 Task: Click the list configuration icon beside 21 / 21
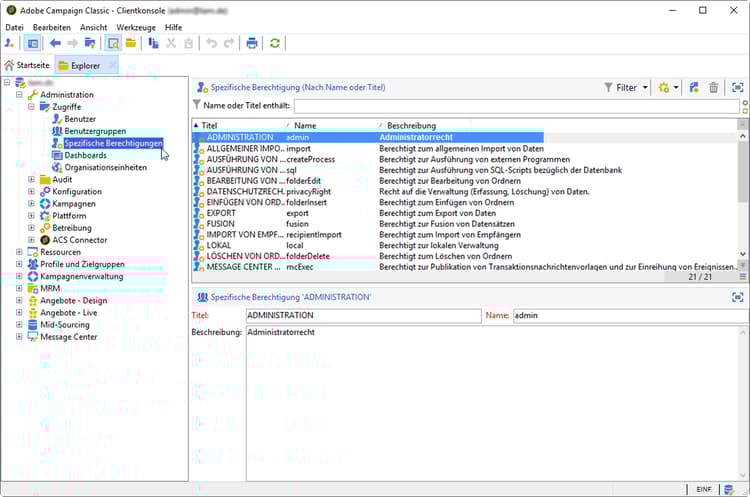(742, 276)
